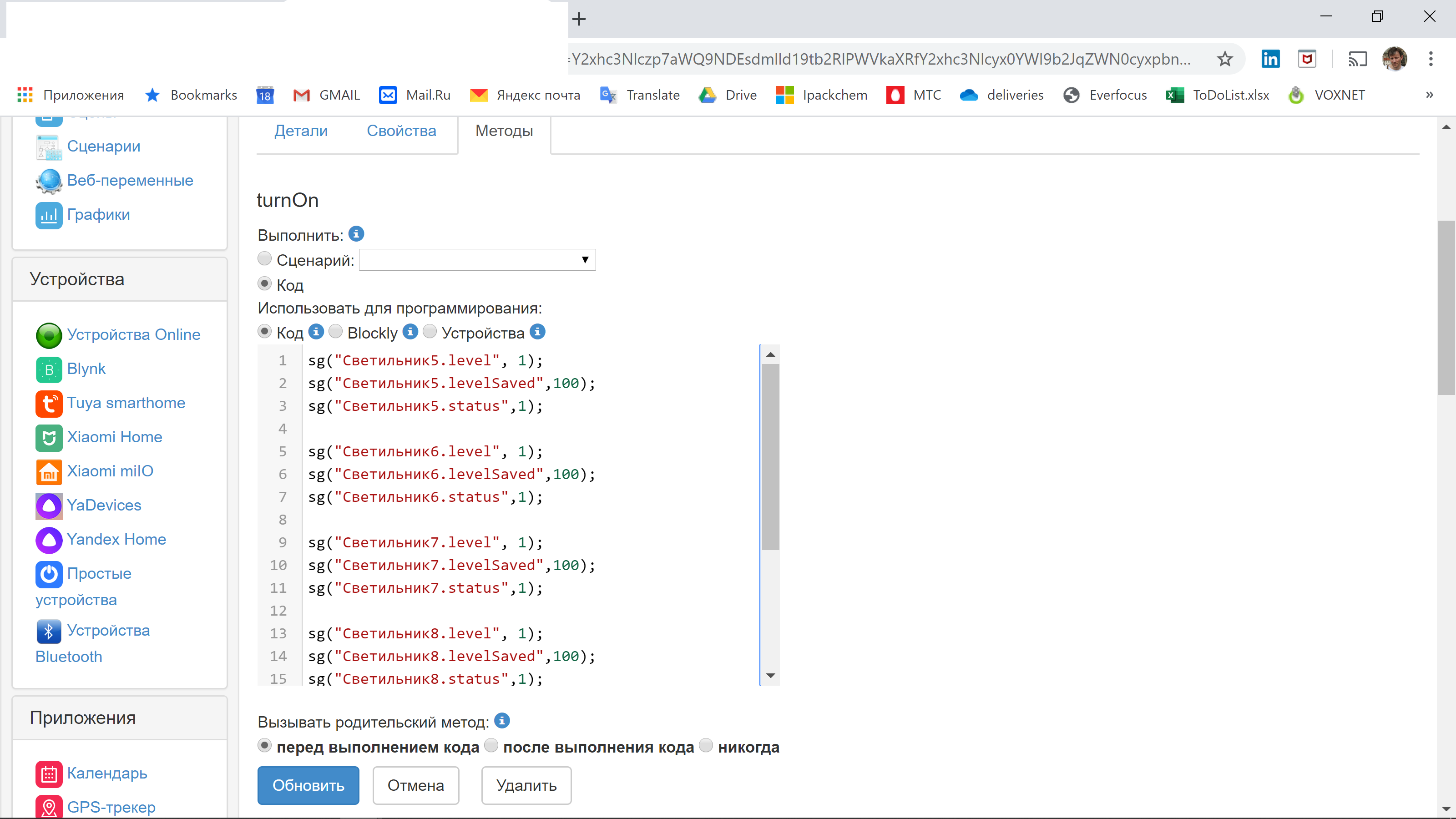1456x819 pixels.
Task: Switch to Детали tab
Action: click(299, 130)
